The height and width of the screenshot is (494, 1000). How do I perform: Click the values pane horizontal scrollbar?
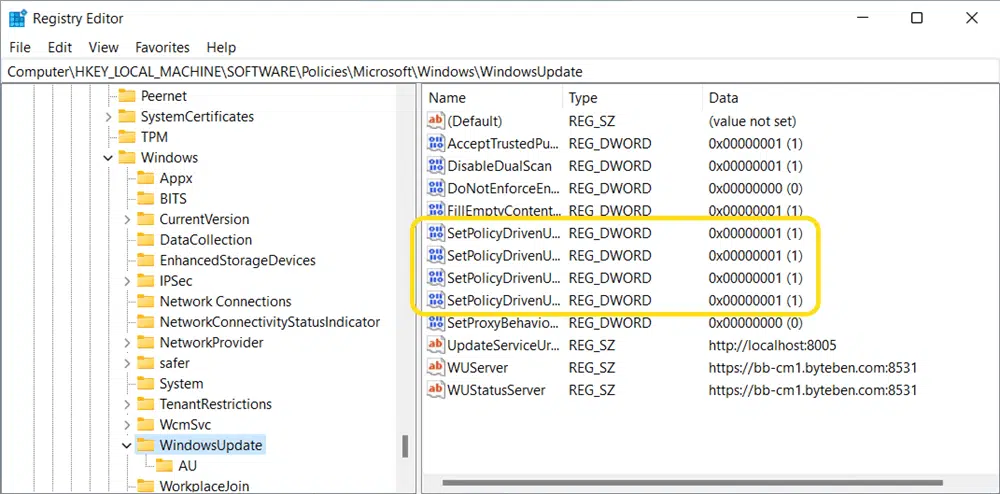point(692,483)
